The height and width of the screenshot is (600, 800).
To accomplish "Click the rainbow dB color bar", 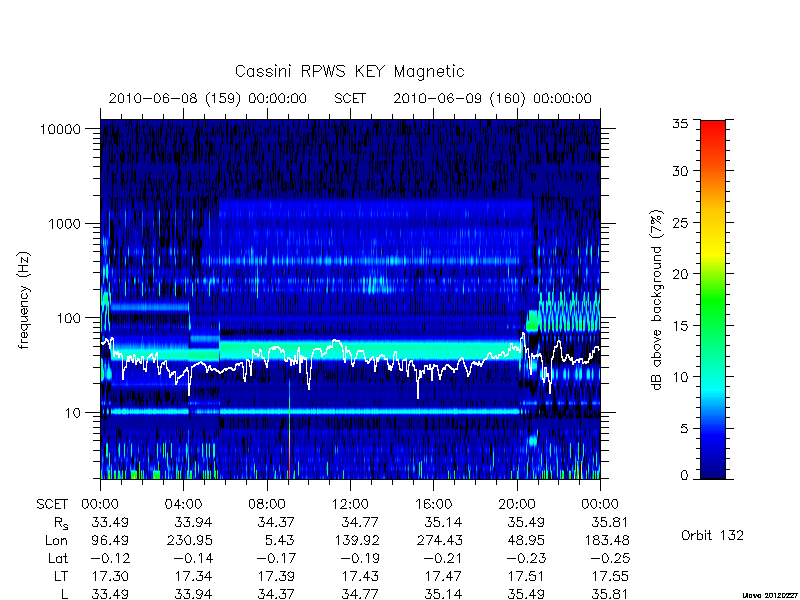I will pos(713,299).
